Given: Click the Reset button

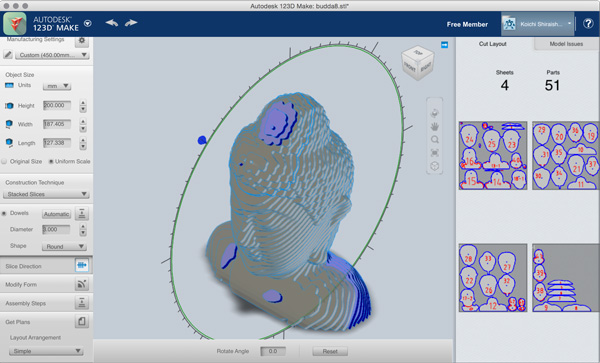Looking at the screenshot, I should click(x=330, y=351).
